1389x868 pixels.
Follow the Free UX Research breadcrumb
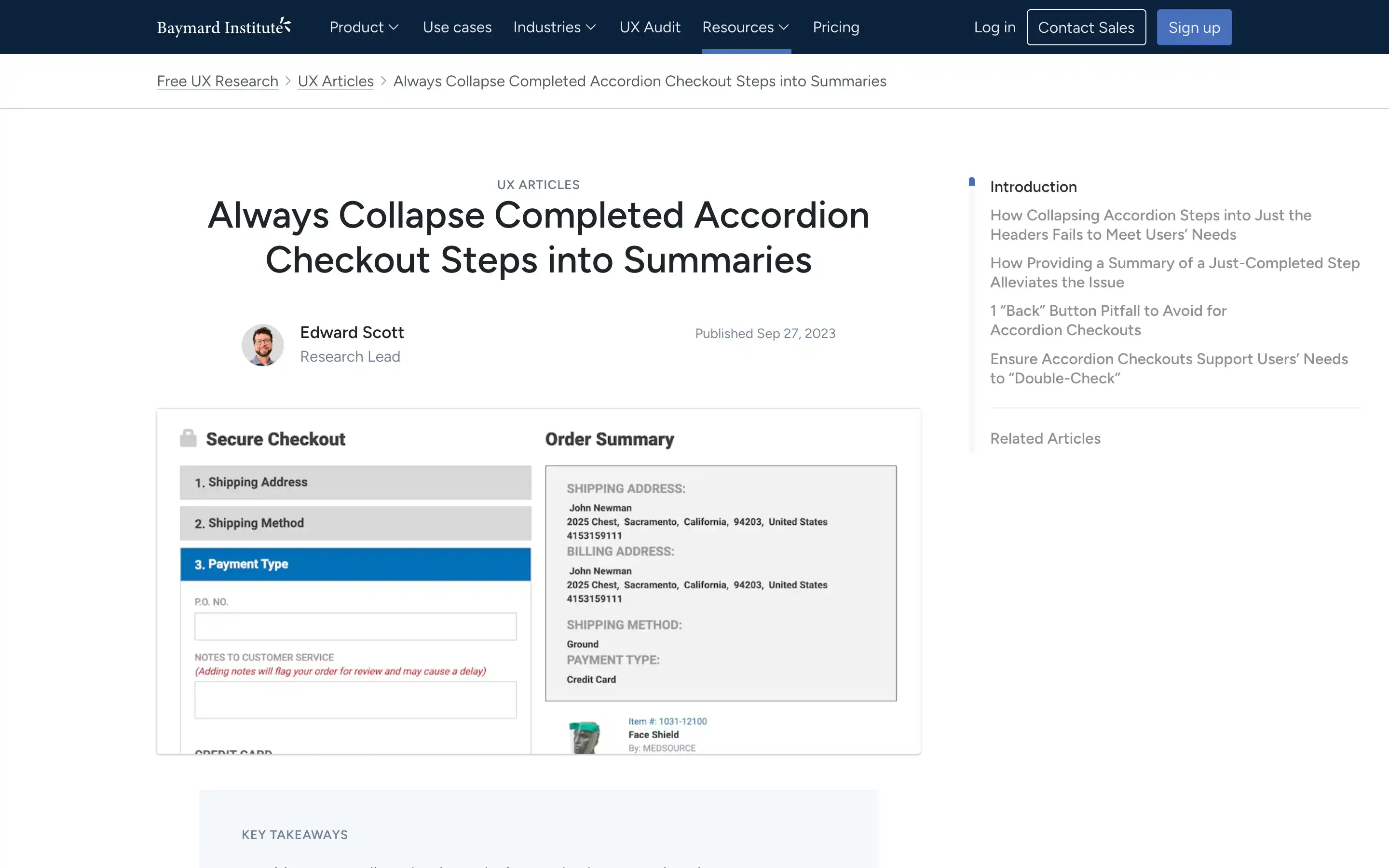click(218, 81)
